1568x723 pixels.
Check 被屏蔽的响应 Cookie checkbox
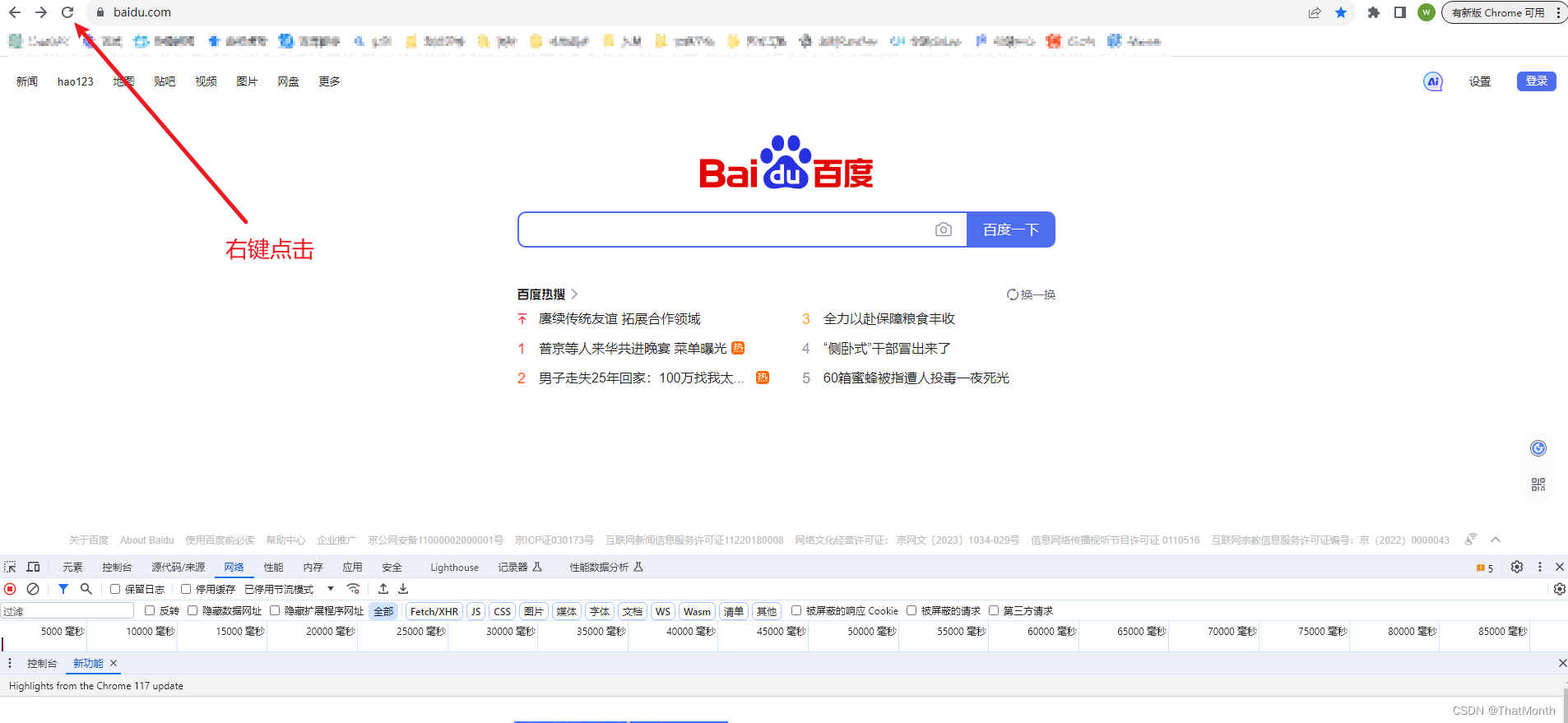(796, 610)
